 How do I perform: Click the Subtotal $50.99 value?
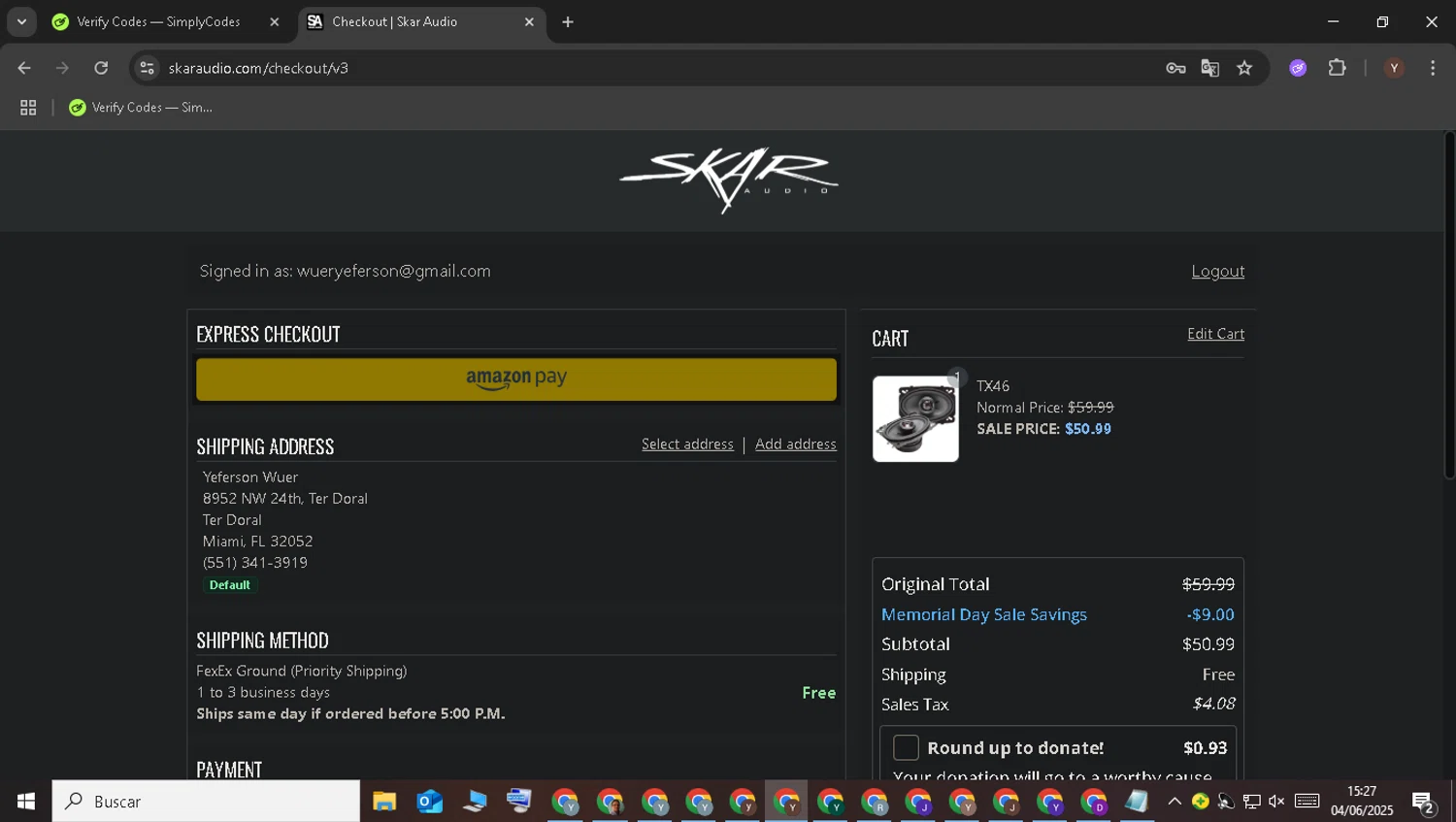click(x=1208, y=643)
